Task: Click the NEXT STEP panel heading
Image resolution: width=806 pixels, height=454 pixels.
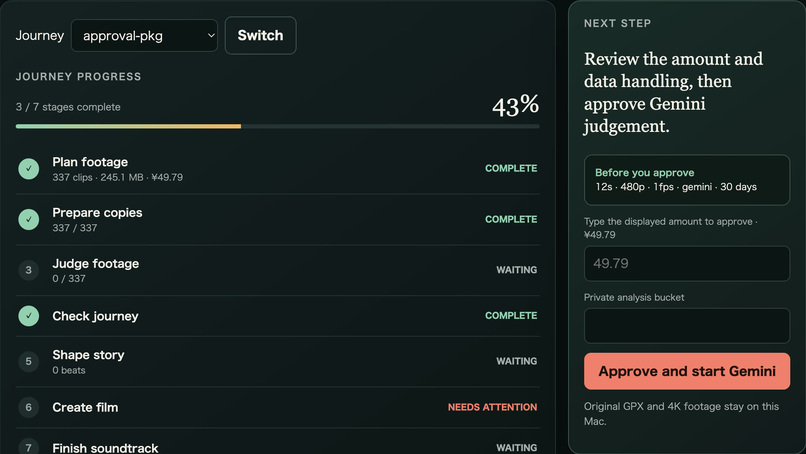Action: pyautogui.click(x=617, y=23)
